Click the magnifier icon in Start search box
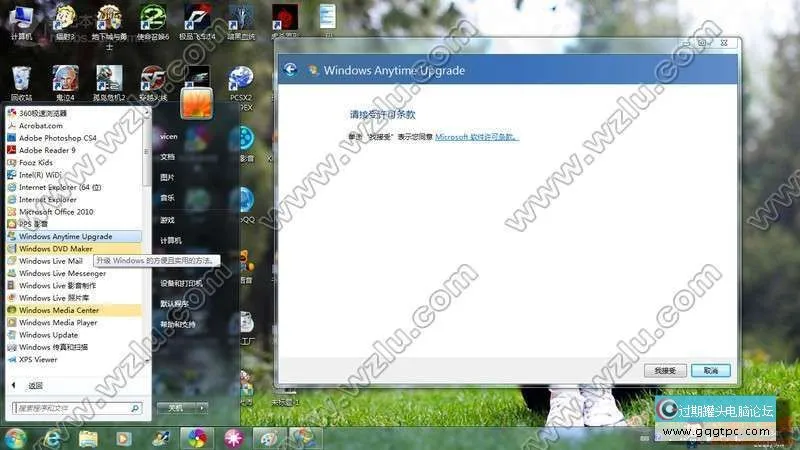Screen dimensions: 800x450 click(135, 408)
